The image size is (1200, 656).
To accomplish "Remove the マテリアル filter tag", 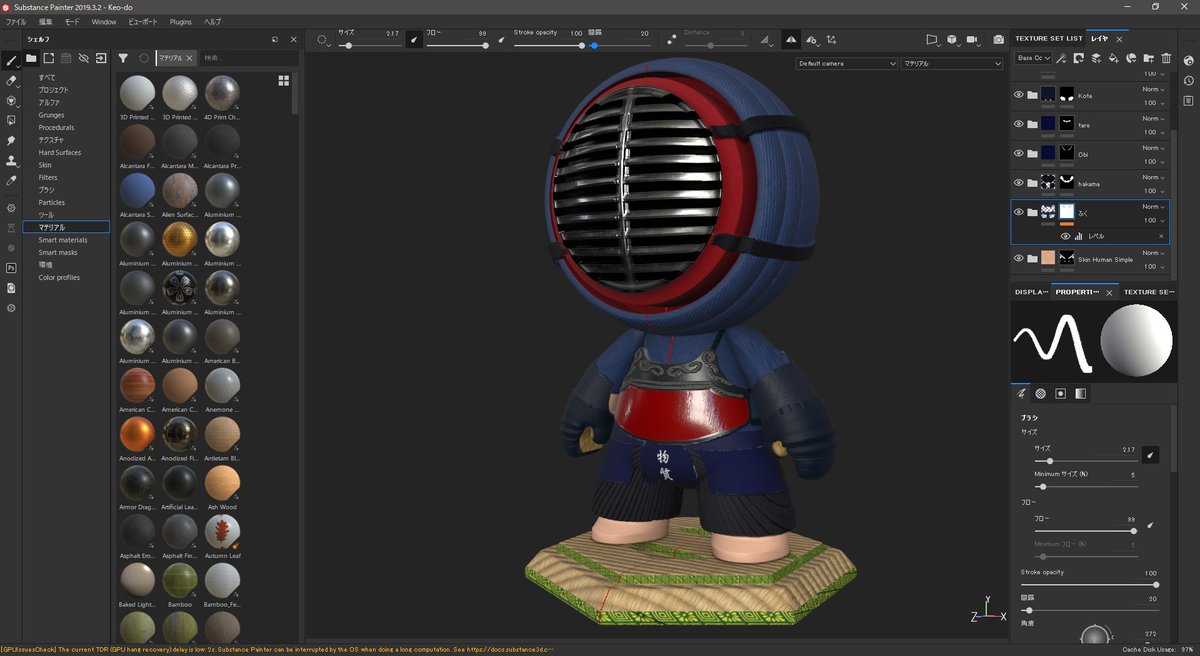I will [190, 58].
